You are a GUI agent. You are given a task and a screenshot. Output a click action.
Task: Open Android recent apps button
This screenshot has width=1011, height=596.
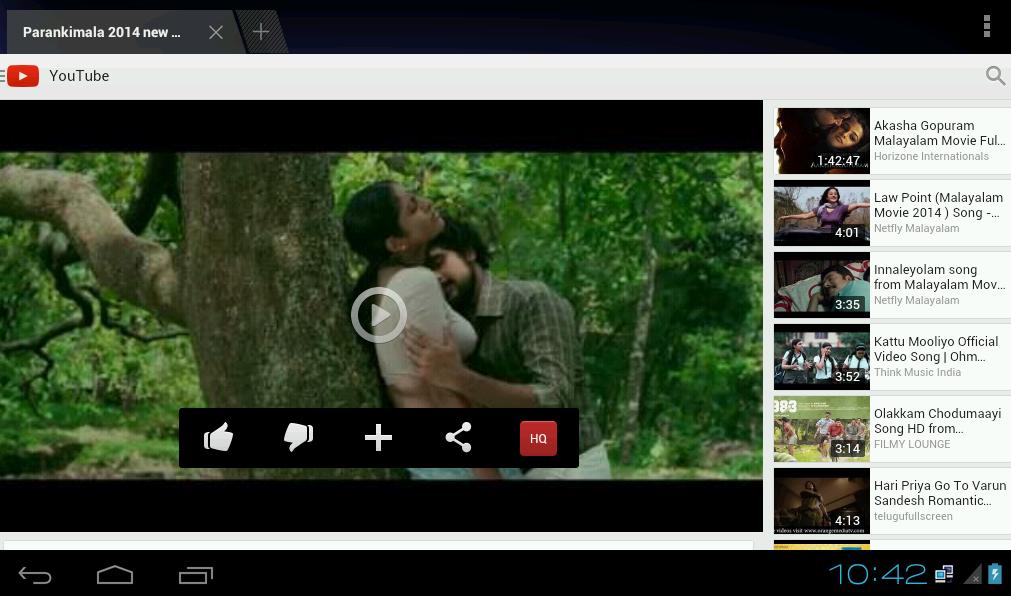196,575
